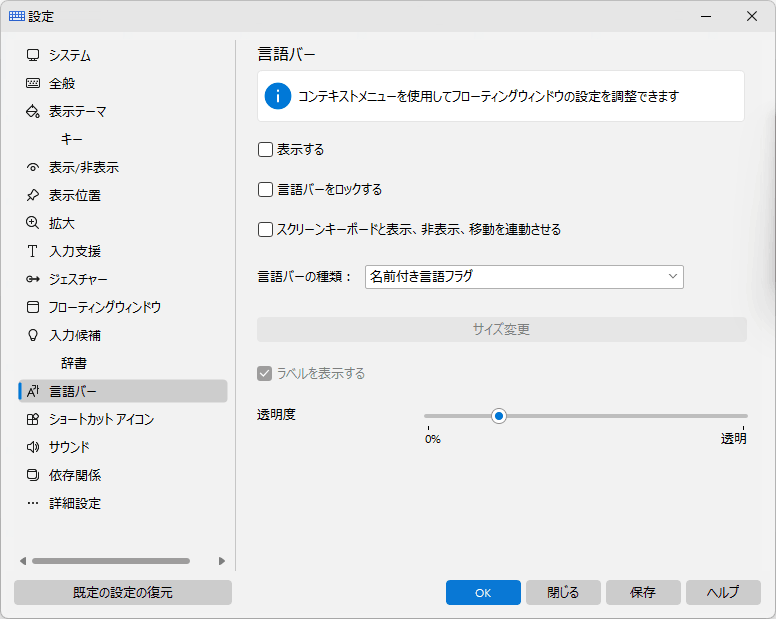Check スクリーンキーボードと表示、非表示、移動を連動させる option
776x619 pixels.
pos(265,230)
